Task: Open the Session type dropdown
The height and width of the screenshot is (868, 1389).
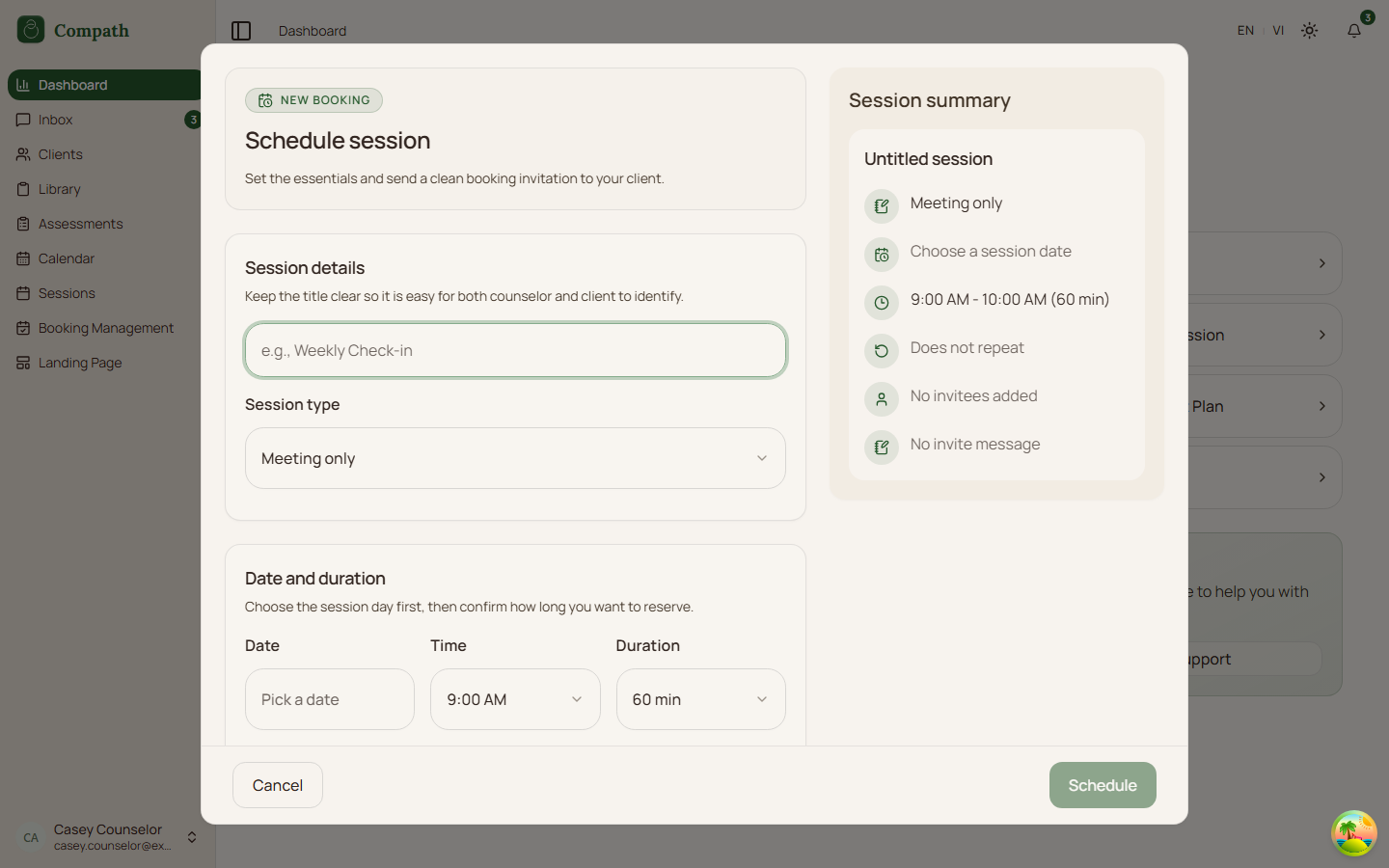Action: click(x=515, y=458)
